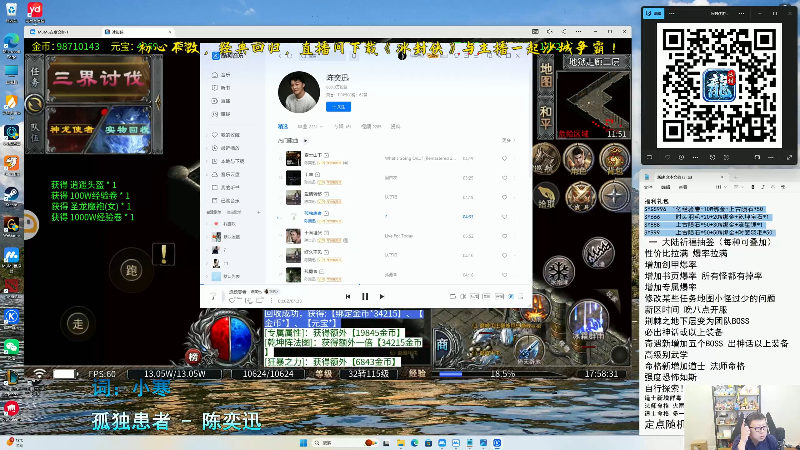Viewport: 800px width, 450px height.
Task: Like the song in the second list row
Action: (x=505, y=178)
